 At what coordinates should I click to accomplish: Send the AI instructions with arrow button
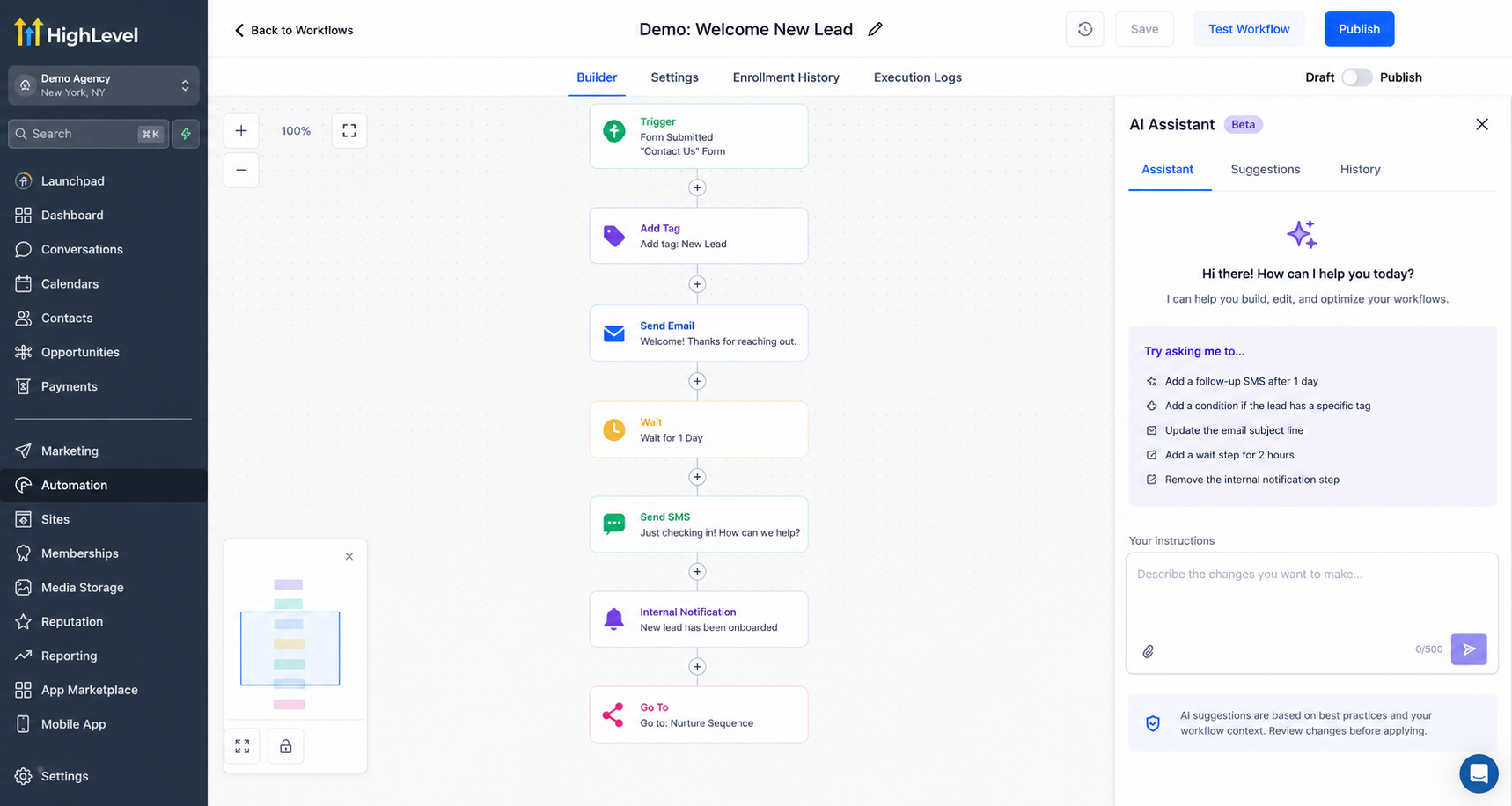(x=1469, y=649)
